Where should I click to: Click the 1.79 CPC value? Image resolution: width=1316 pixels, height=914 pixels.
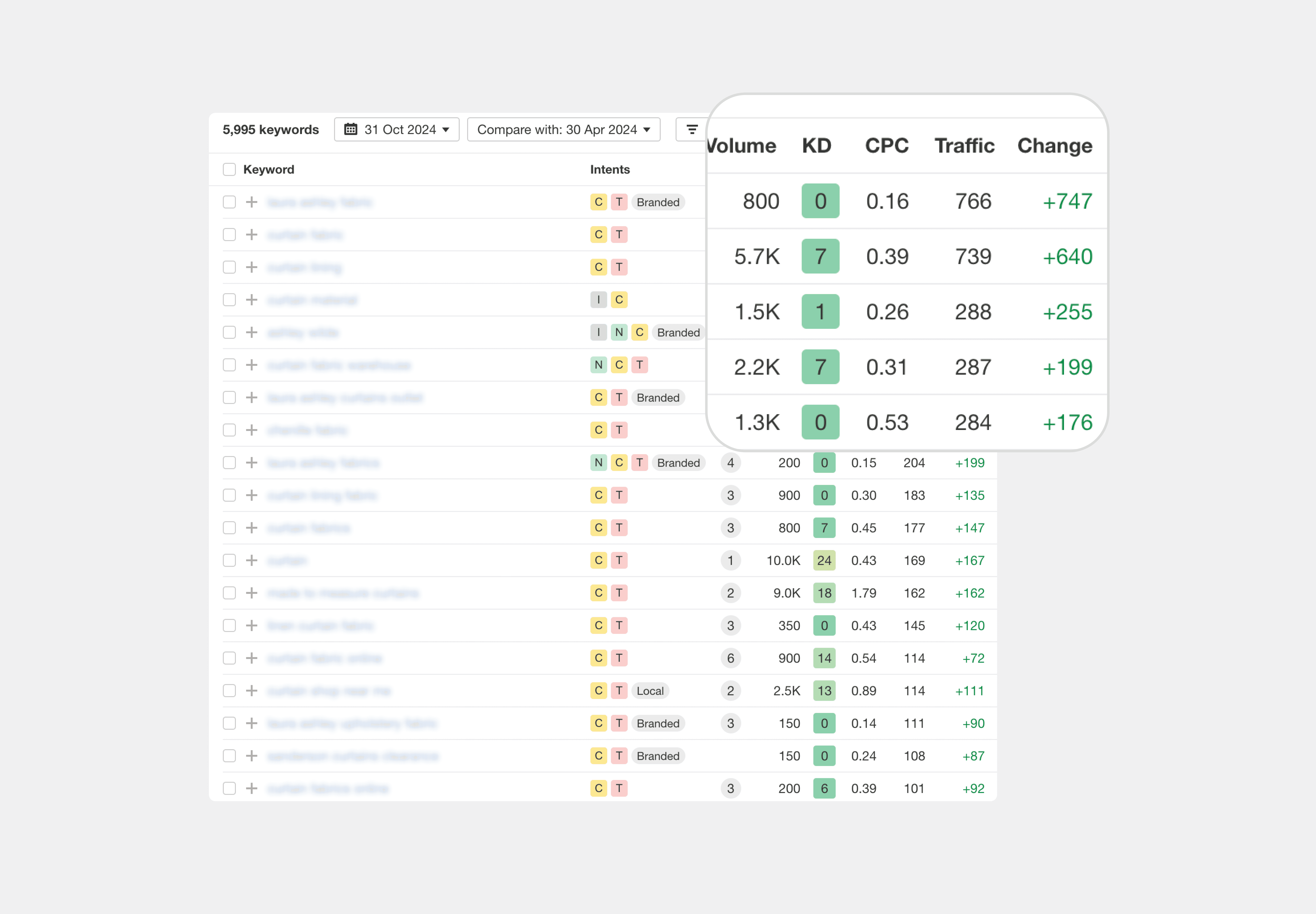(864, 593)
